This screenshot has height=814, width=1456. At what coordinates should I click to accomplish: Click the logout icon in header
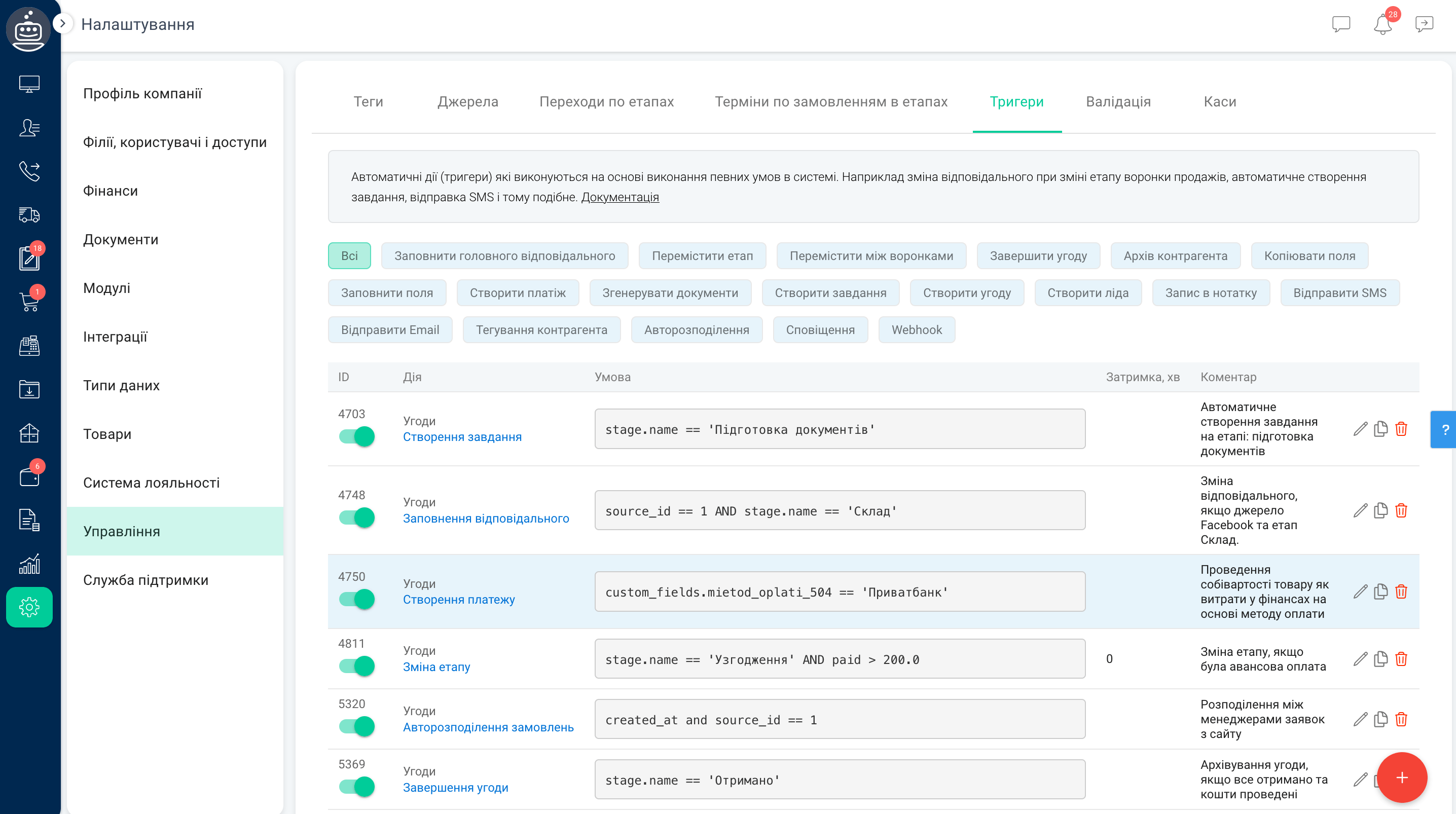pos(1425,24)
